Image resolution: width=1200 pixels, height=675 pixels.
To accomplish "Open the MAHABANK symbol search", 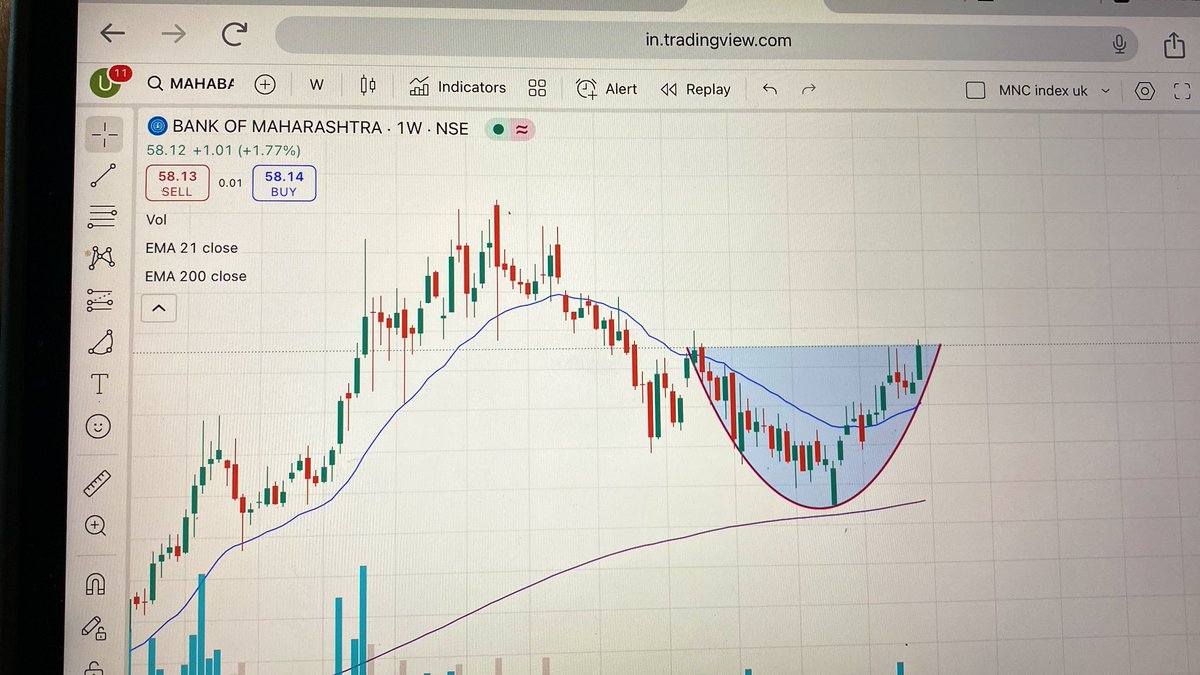I will click(190, 84).
